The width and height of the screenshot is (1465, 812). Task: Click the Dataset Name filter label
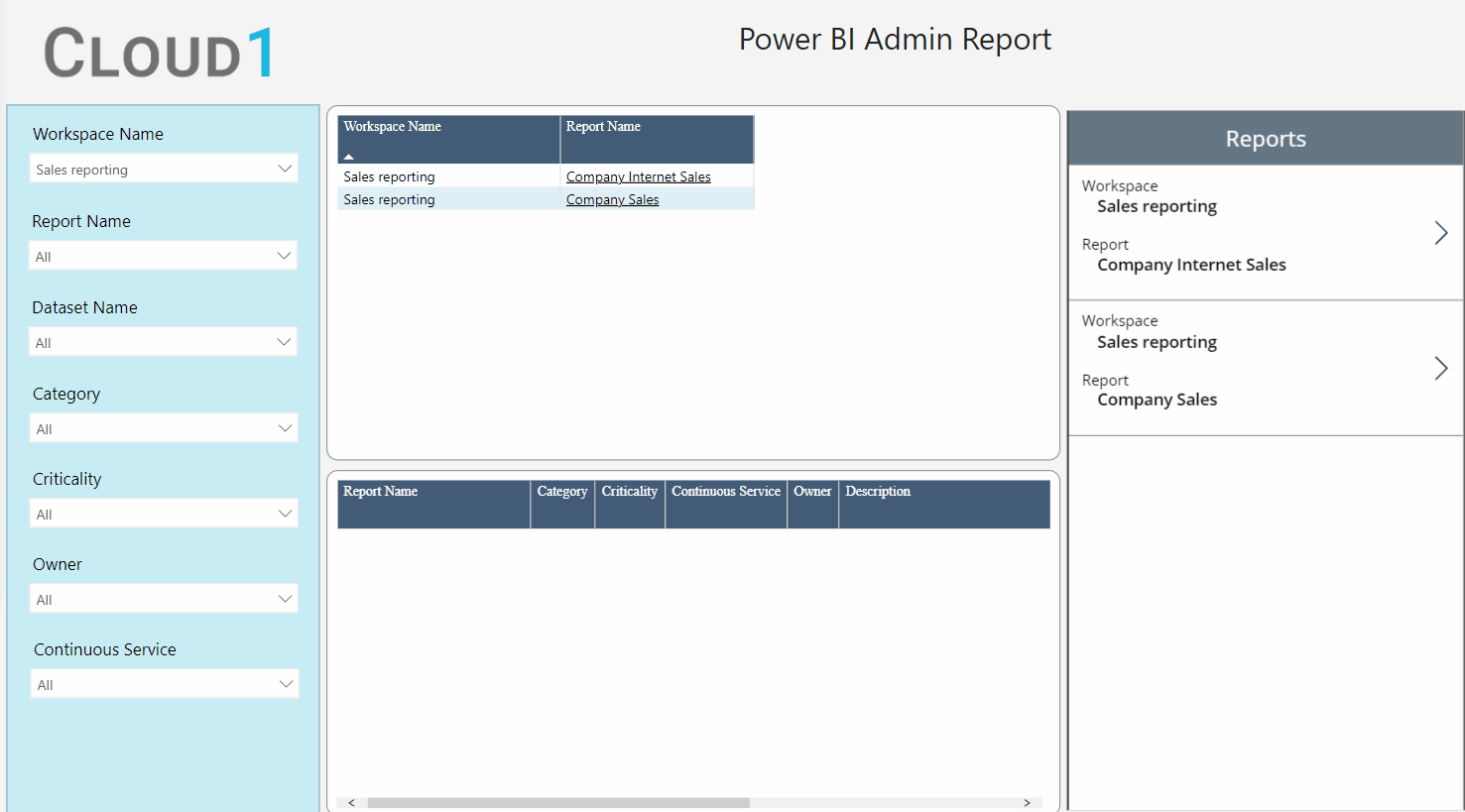pyautogui.click(x=84, y=307)
